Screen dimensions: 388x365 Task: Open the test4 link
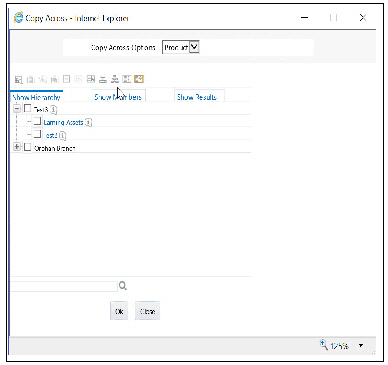51,135
